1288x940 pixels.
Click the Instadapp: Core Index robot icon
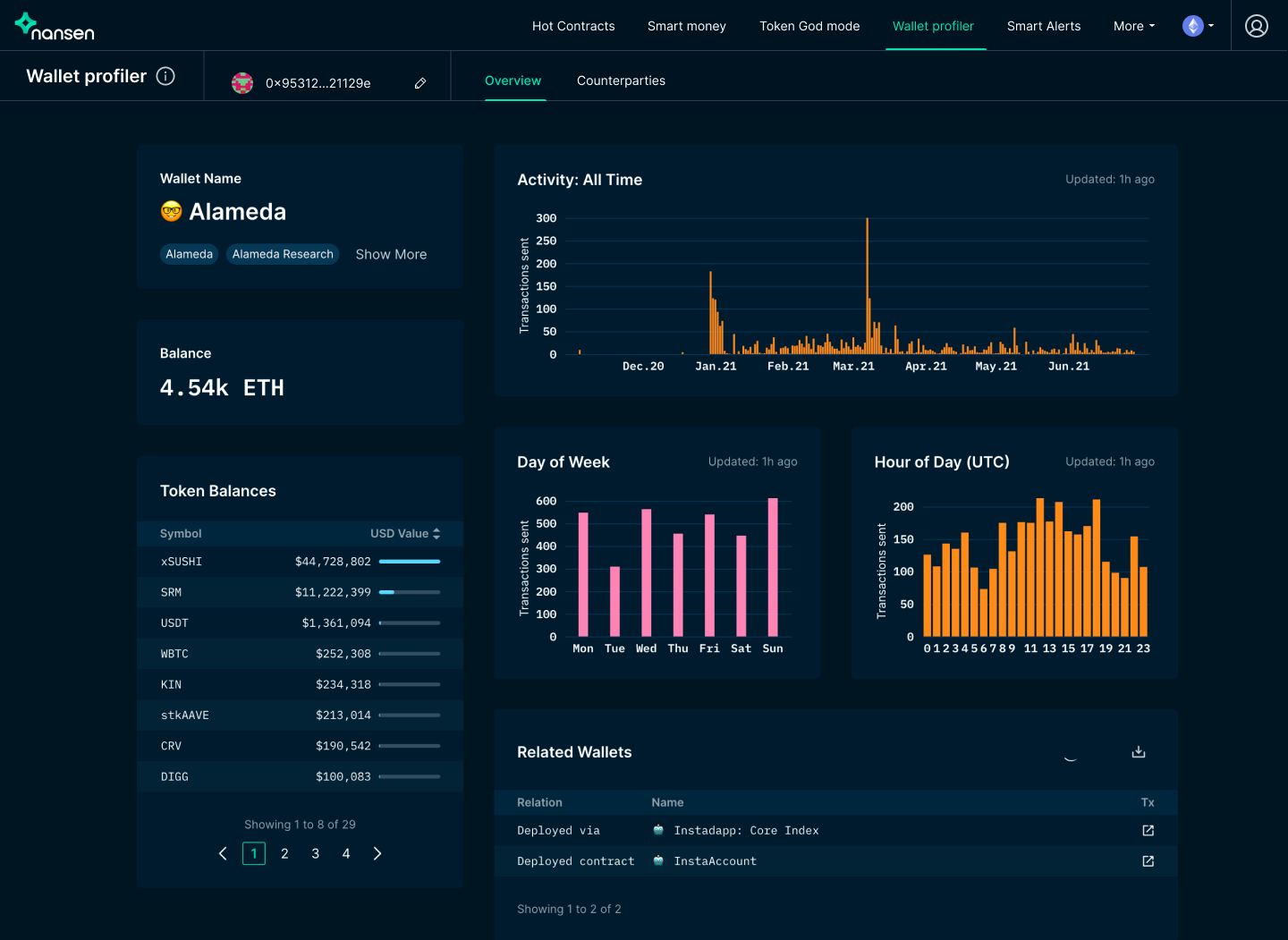click(x=658, y=830)
